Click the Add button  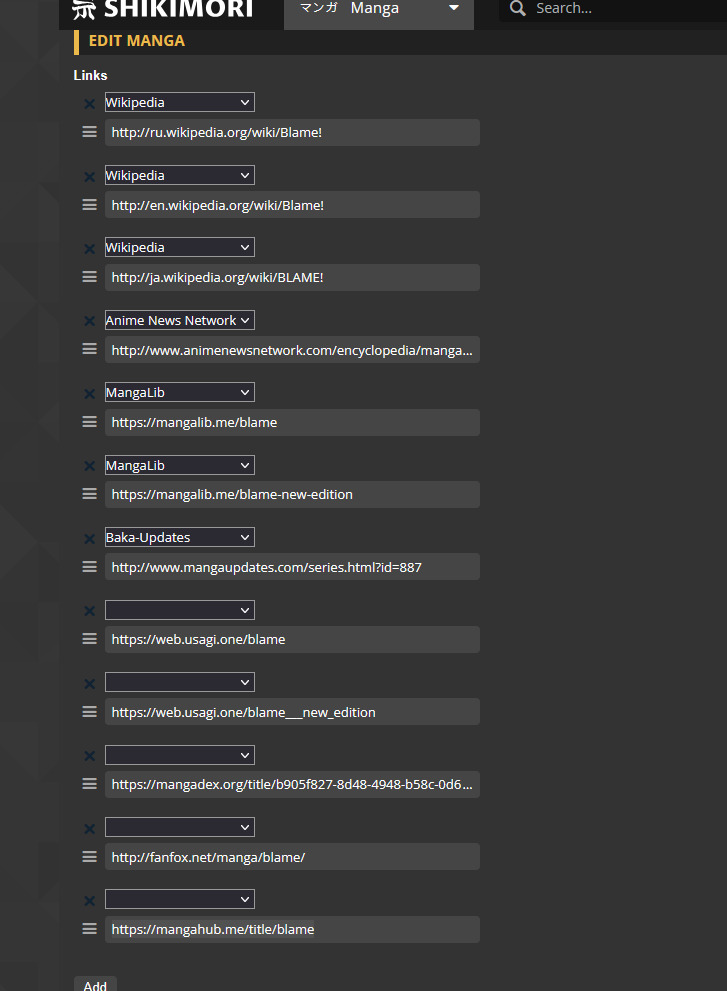(x=95, y=985)
